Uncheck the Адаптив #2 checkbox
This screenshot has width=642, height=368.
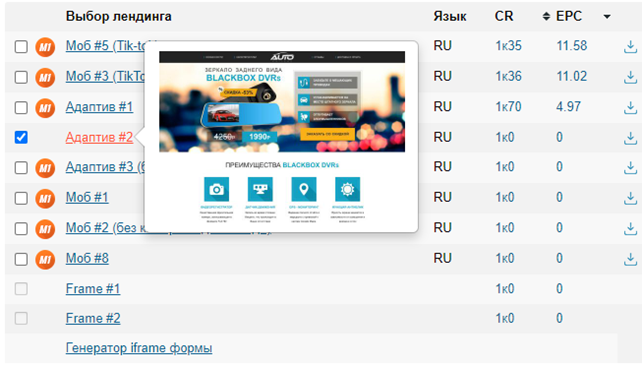[21, 137]
